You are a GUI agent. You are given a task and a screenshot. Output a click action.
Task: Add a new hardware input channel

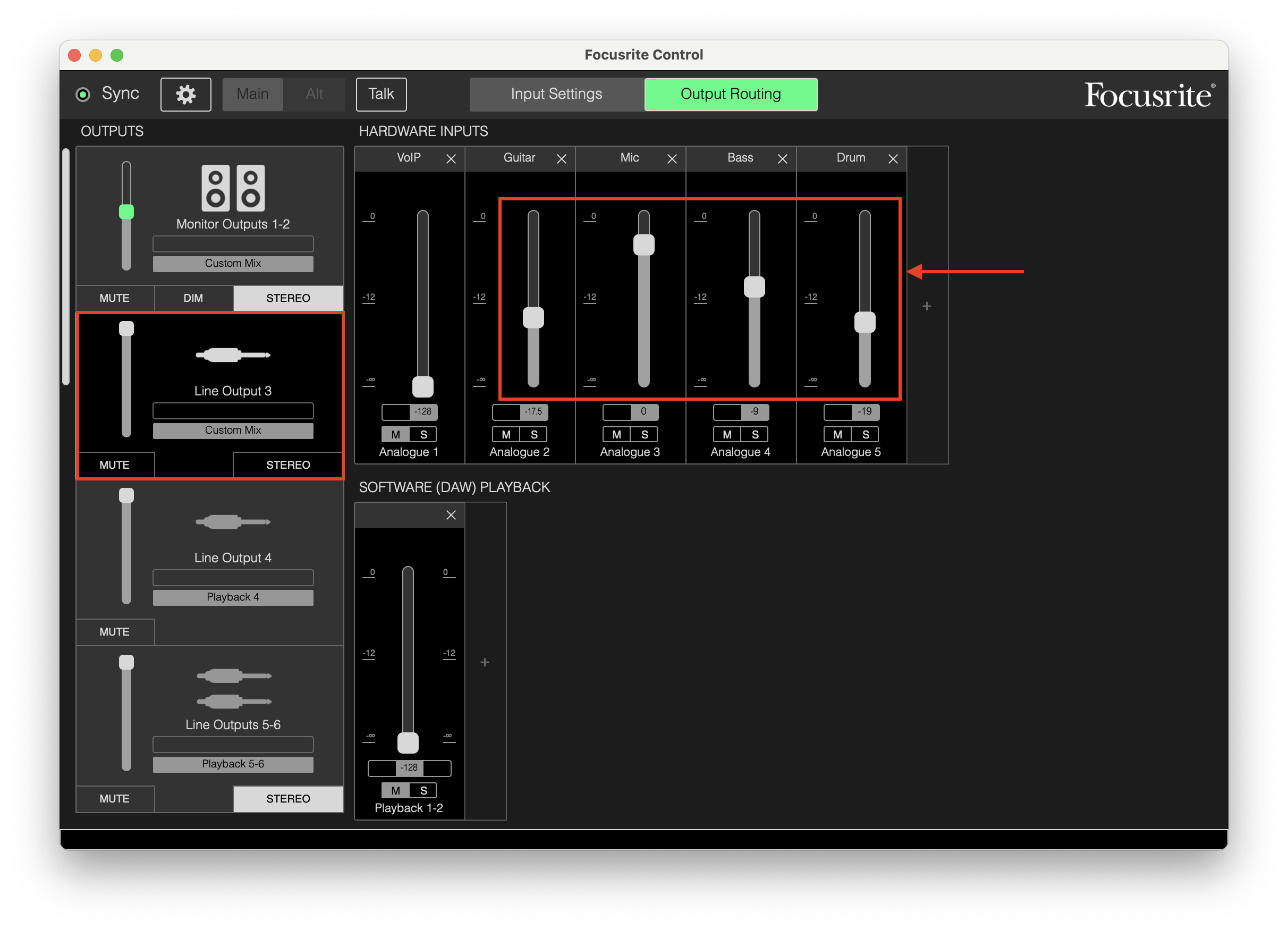(x=927, y=307)
